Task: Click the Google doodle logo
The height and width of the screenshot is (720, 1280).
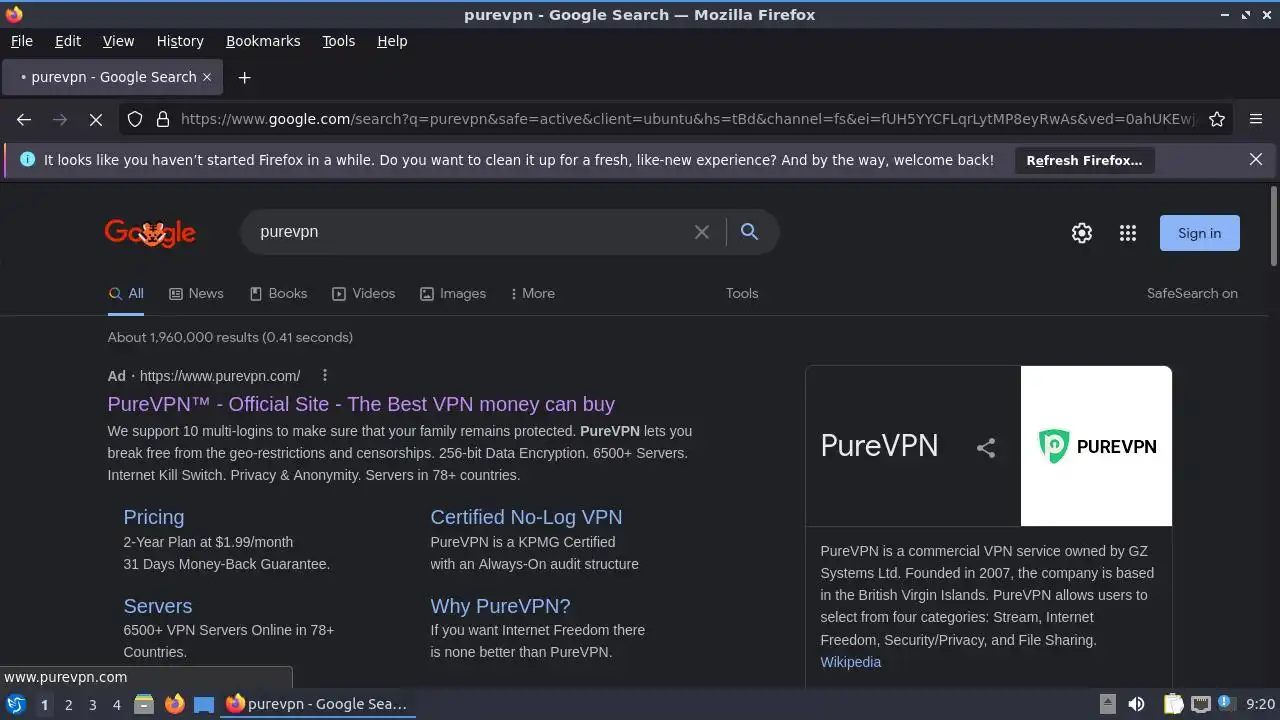Action: [x=150, y=233]
